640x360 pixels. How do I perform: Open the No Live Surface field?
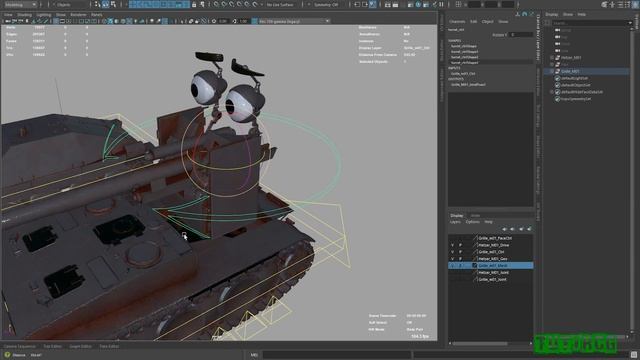[x=280, y=4]
